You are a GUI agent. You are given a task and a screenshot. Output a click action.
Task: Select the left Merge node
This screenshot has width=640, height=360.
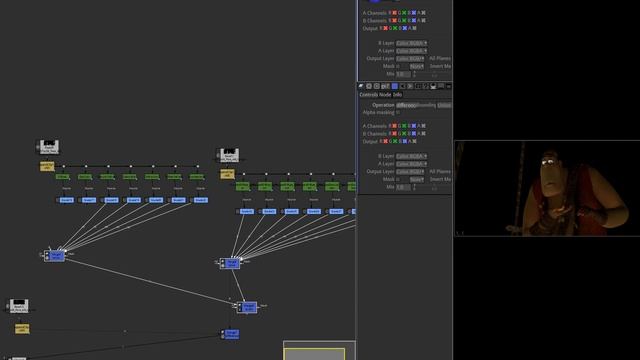tap(54, 256)
